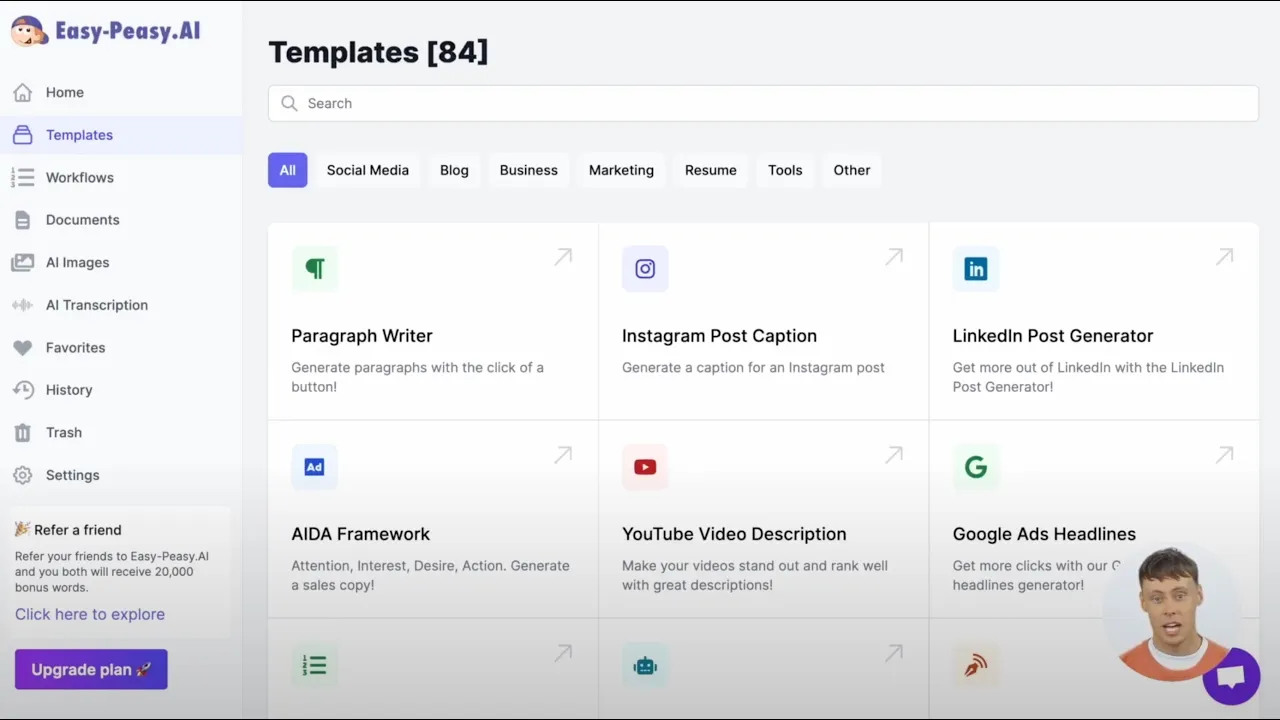1280x720 pixels.
Task: Click the Upgrade plan button
Action: tap(91, 670)
